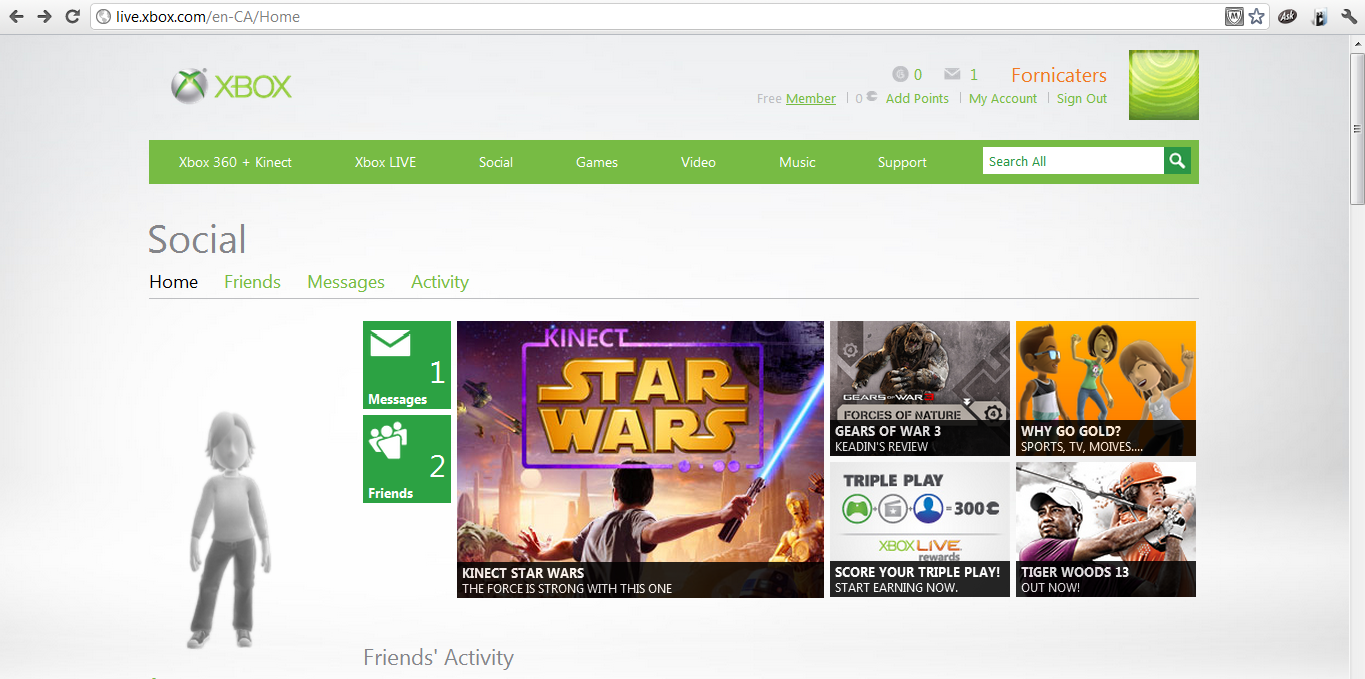The width and height of the screenshot is (1365, 679).
Task: Click the Fornicaters gamertag
Action: click(1059, 75)
